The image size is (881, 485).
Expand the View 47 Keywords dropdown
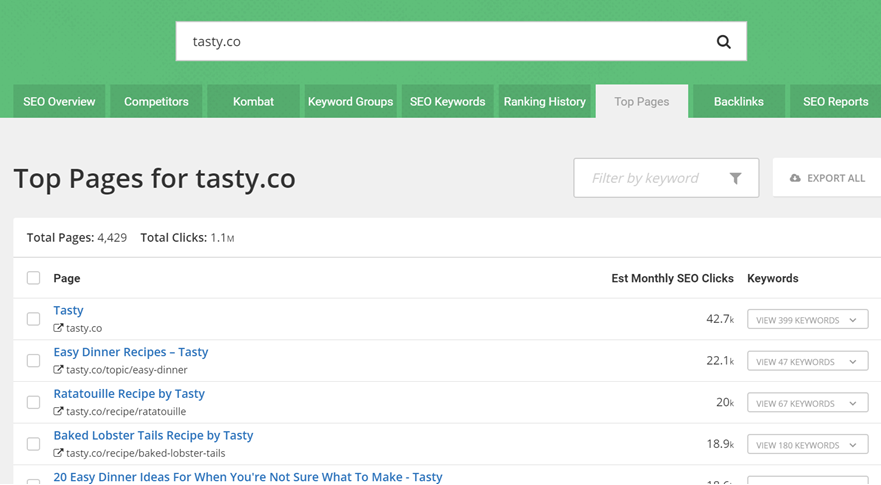click(x=807, y=361)
